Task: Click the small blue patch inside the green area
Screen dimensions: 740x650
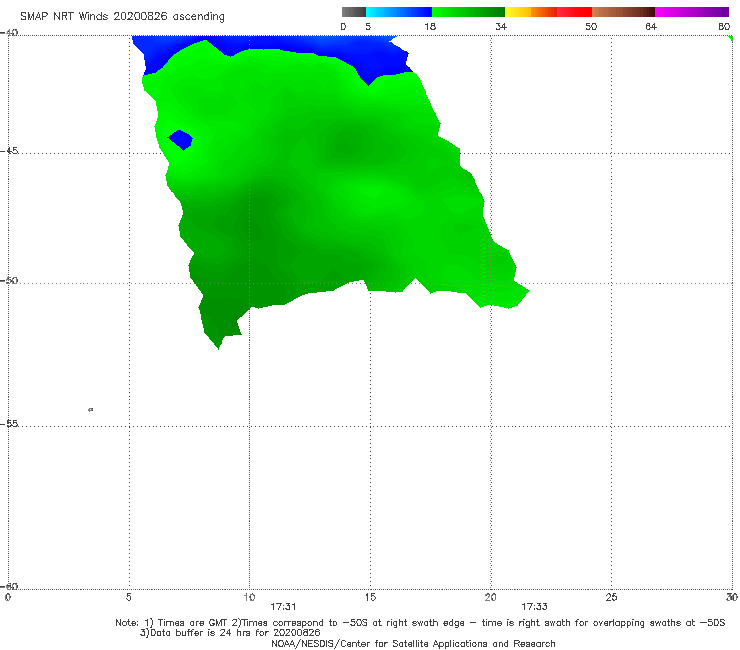Action: pyautogui.click(x=180, y=140)
